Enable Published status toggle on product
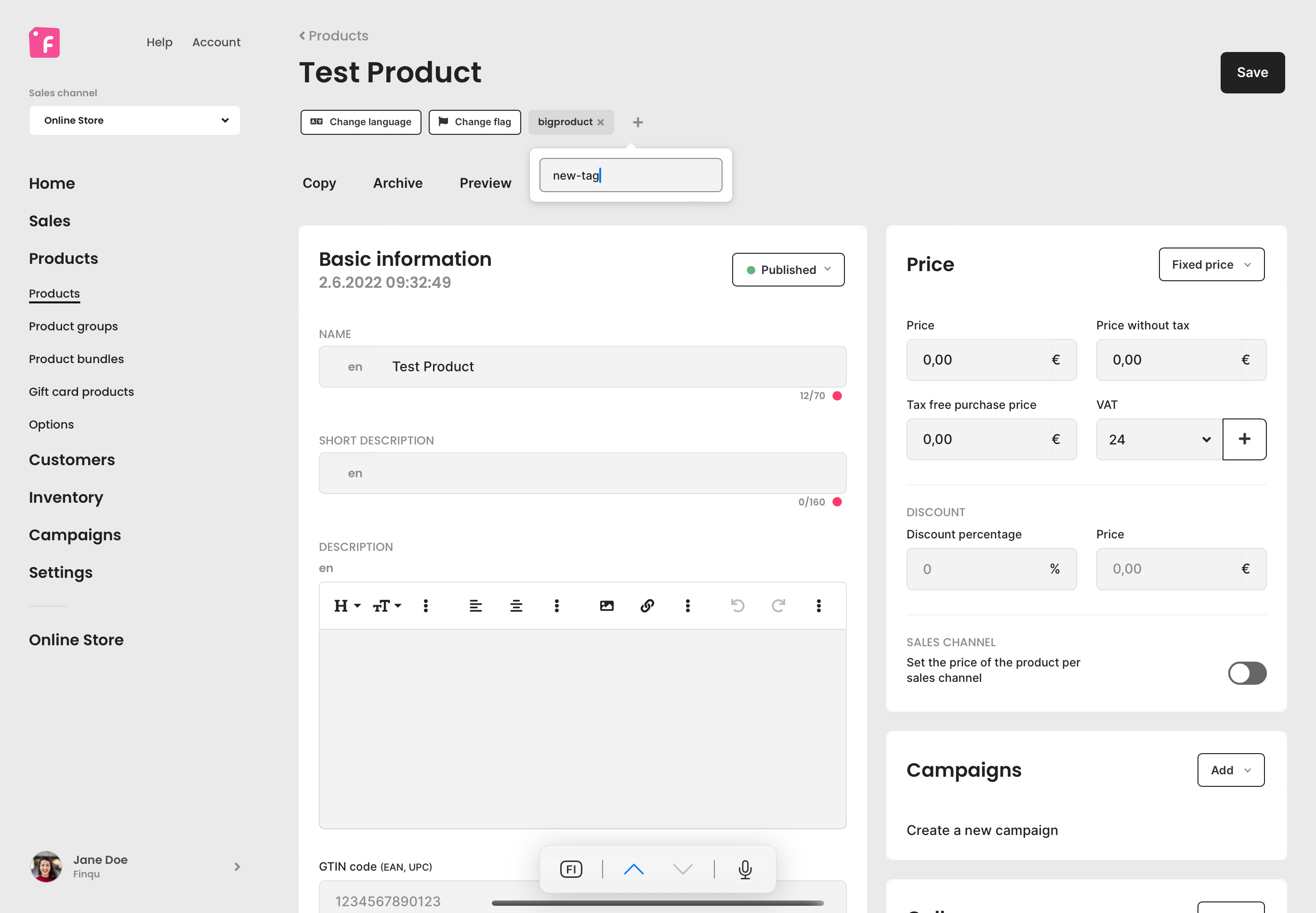The image size is (1316, 913). 788,268
